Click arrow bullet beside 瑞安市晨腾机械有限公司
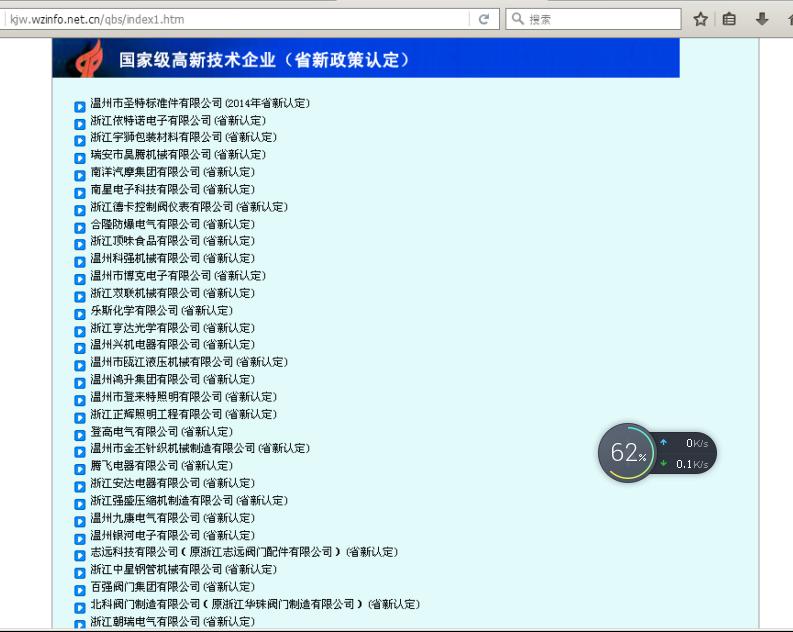 point(80,158)
